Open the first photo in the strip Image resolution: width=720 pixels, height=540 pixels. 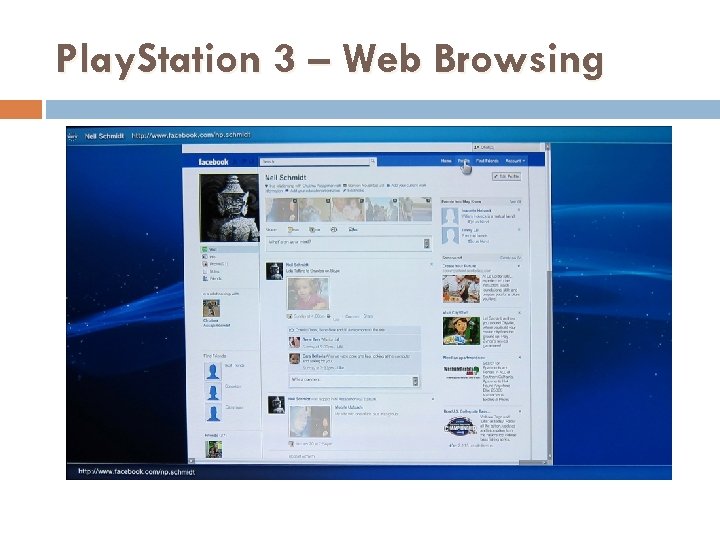pyautogui.click(x=281, y=210)
